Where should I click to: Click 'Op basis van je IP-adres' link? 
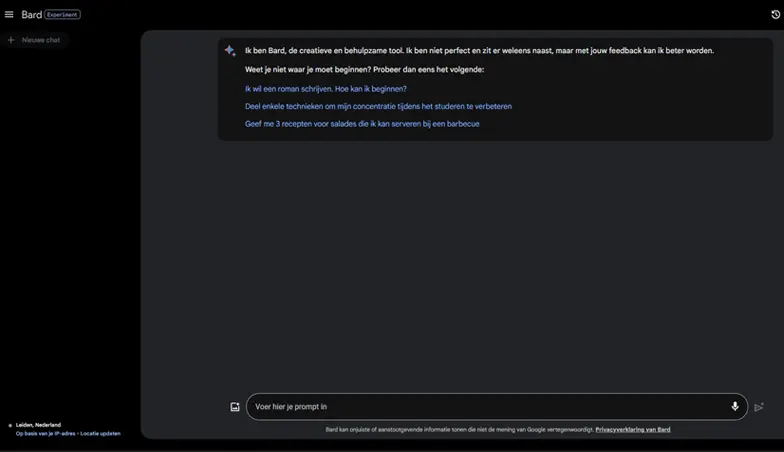point(46,434)
